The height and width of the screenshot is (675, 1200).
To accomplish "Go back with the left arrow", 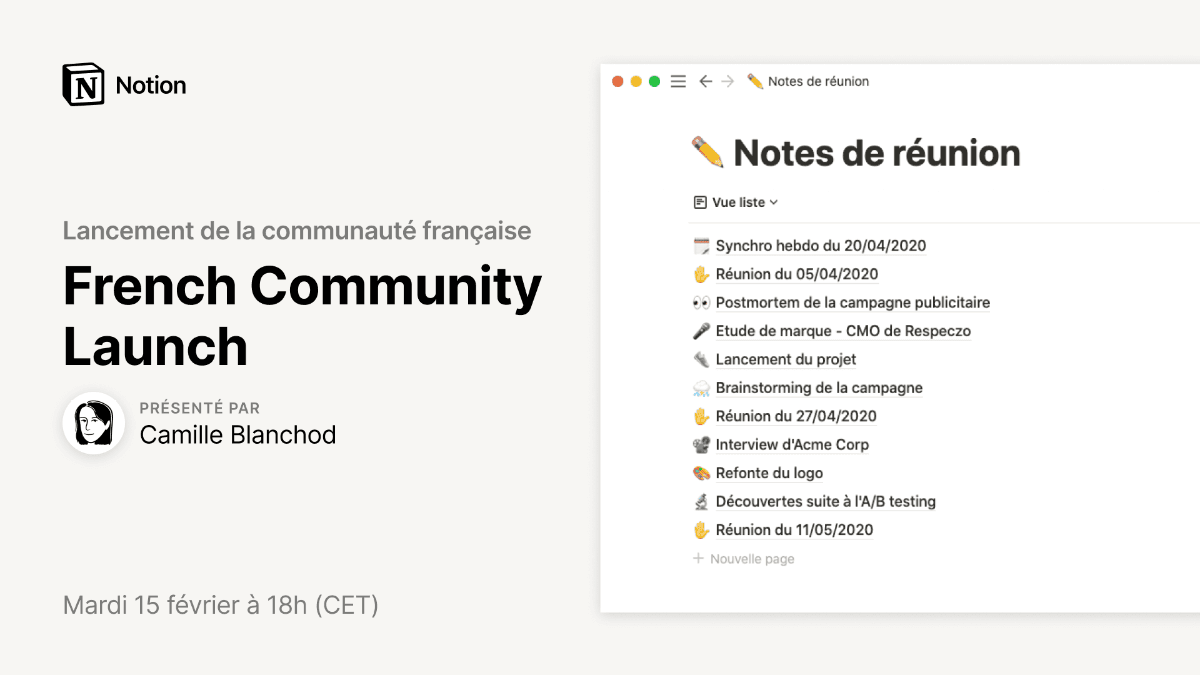I will [x=705, y=82].
